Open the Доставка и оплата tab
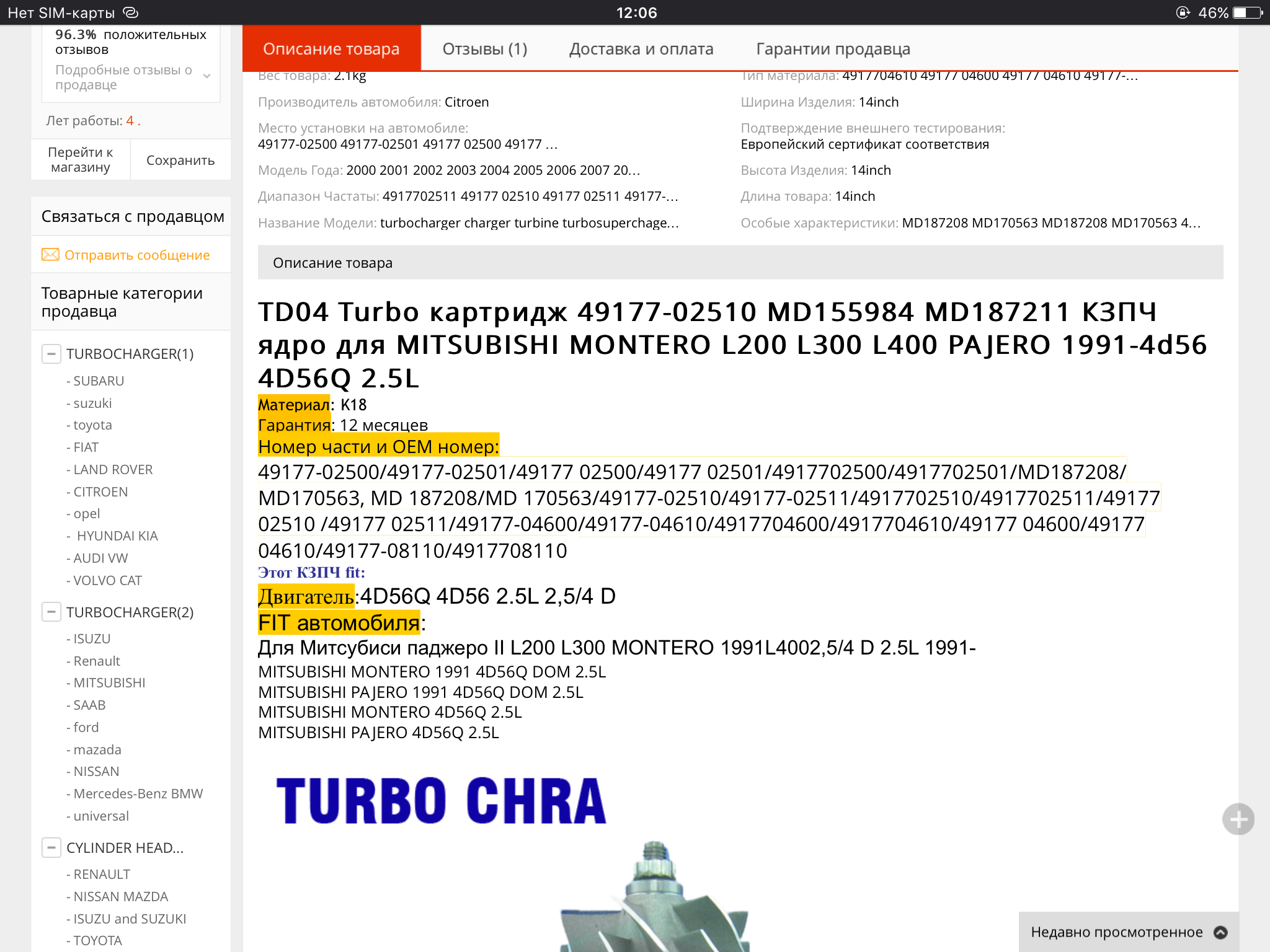 tap(641, 49)
